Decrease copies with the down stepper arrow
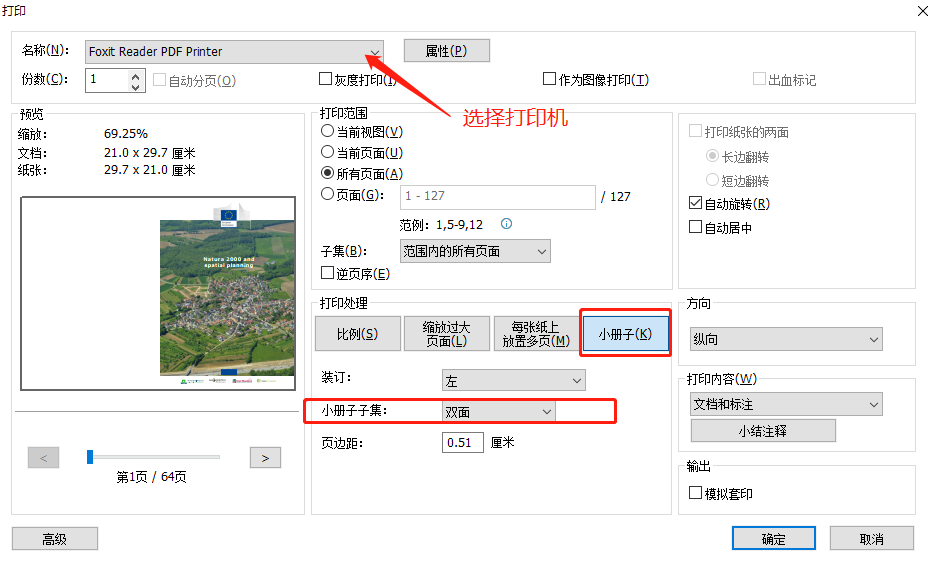The width and height of the screenshot is (936, 569). coord(136,86)
